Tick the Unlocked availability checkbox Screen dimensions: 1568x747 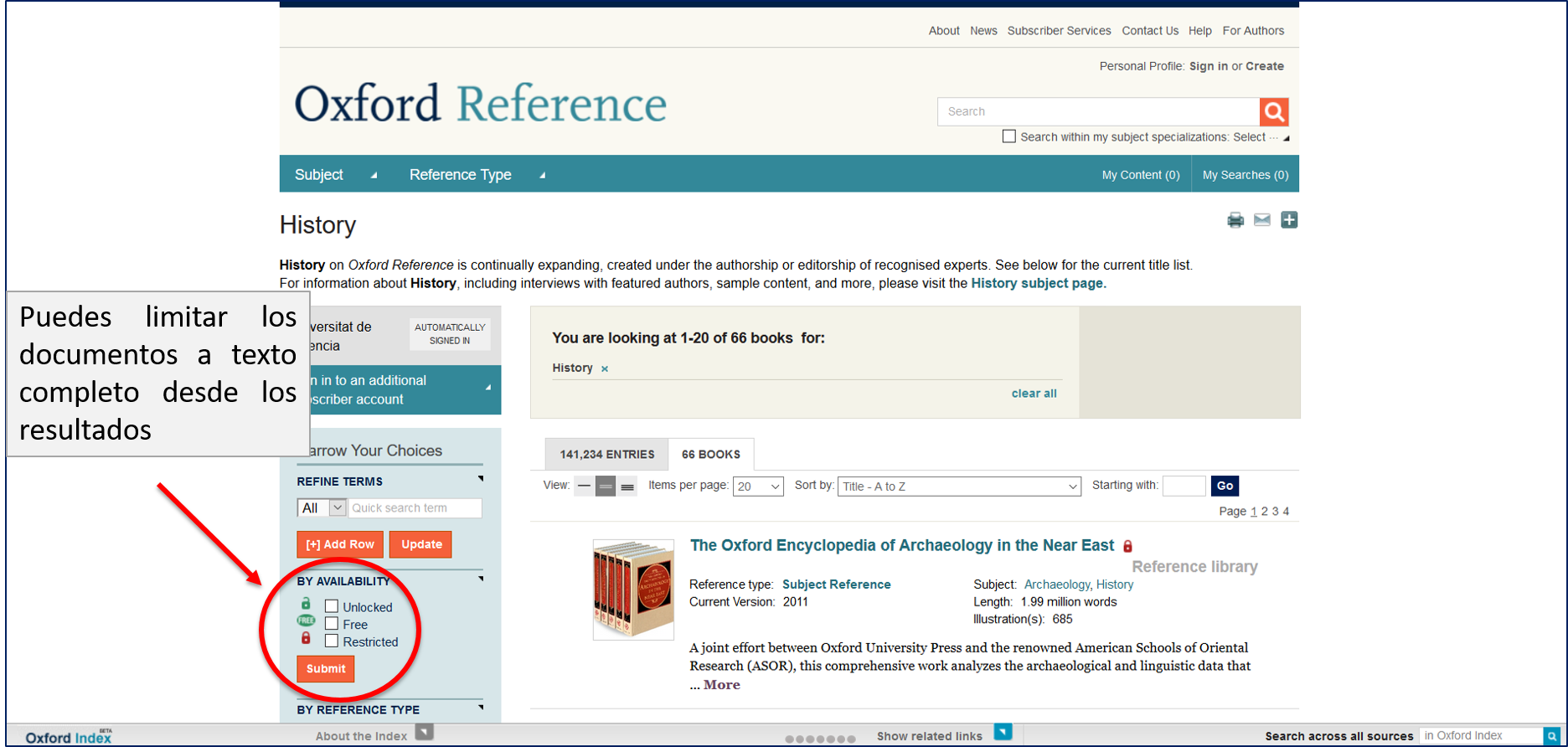332,606
